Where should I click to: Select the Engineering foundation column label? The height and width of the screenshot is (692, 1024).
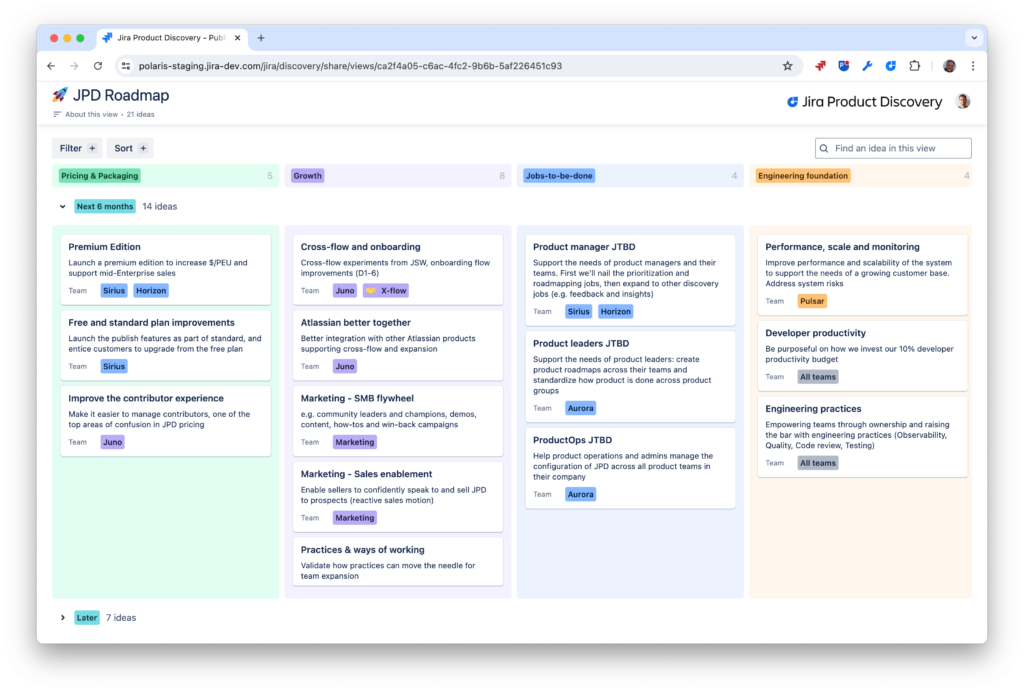tap(803, 176)
